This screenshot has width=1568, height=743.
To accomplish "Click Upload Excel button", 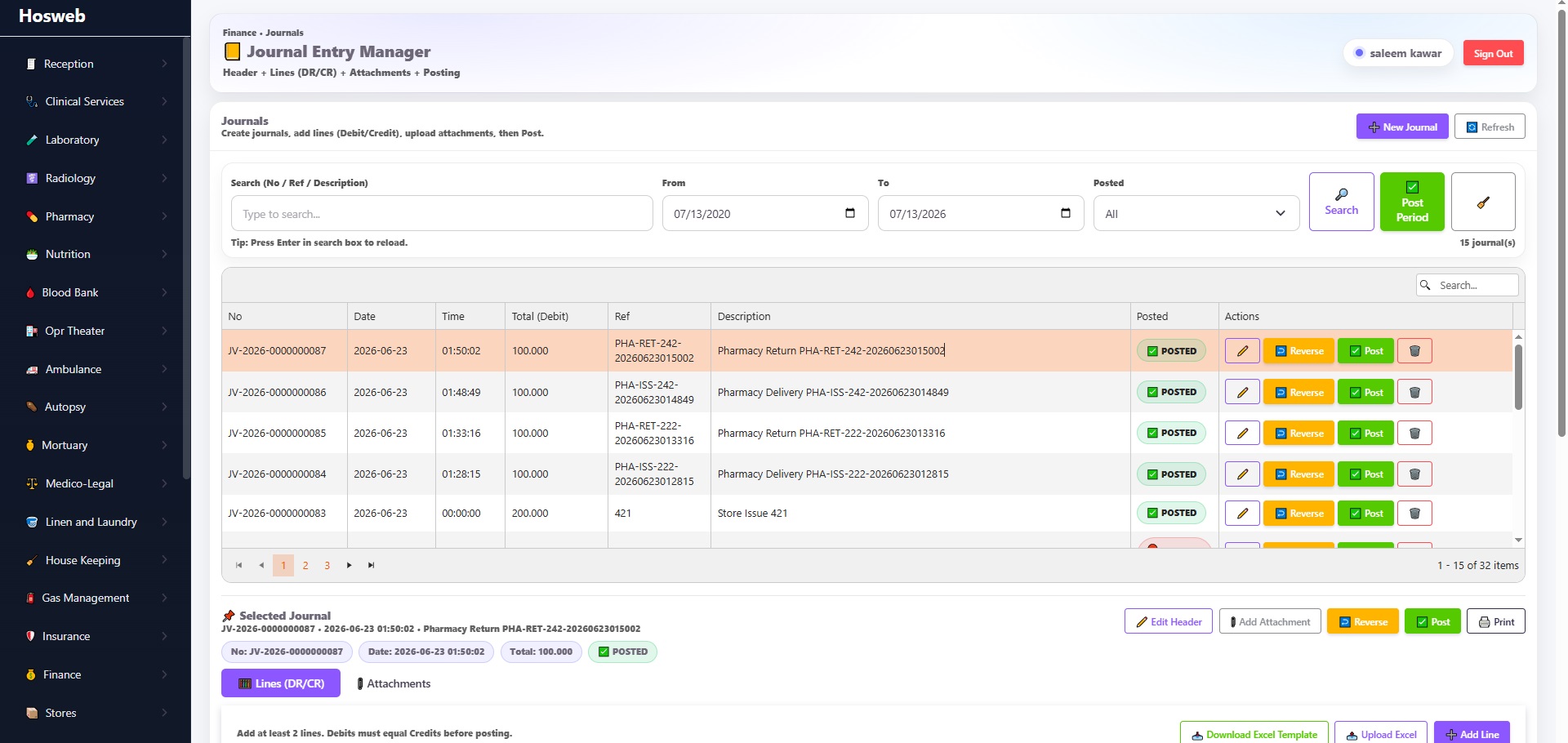I will coord(1381,734).
